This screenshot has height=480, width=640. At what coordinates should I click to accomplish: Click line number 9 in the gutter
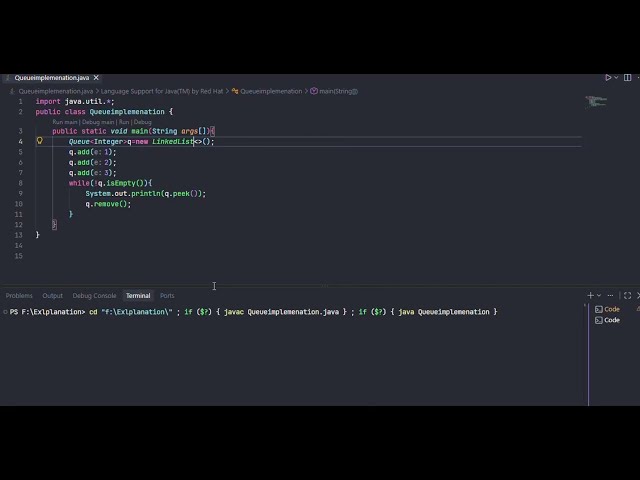click(x=20, y=193)
